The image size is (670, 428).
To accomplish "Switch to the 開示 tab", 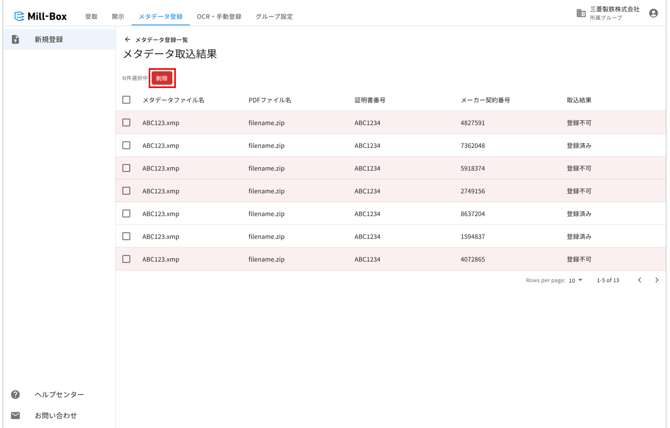I will [x=118, y=17].
